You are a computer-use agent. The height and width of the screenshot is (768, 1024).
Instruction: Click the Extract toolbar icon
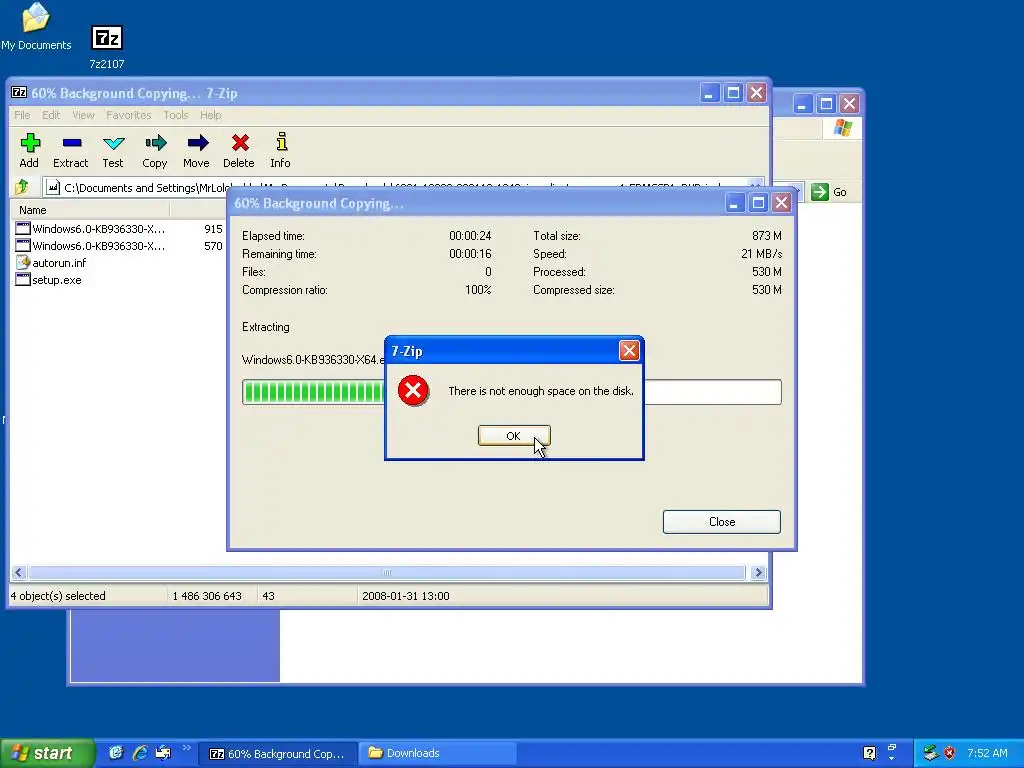(x=71, y=151)
